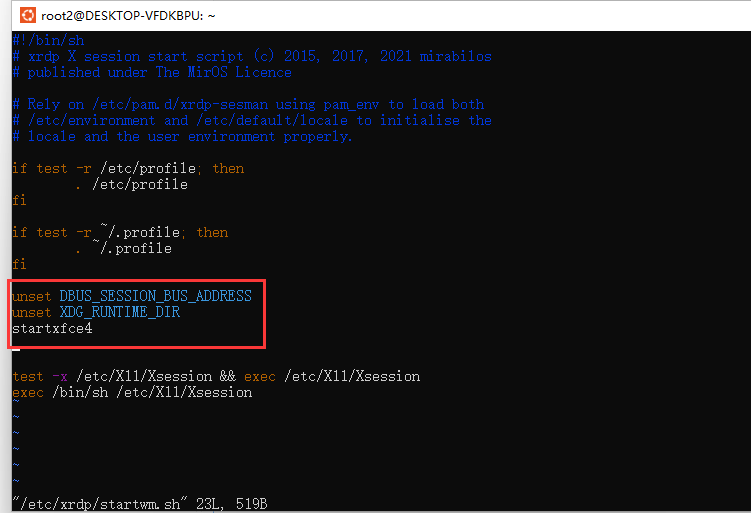Viewport: 751px width, 513px height.
Task: Click the 'startxfce4' command line
Action: pyautogui.click(x=52, y=329)
